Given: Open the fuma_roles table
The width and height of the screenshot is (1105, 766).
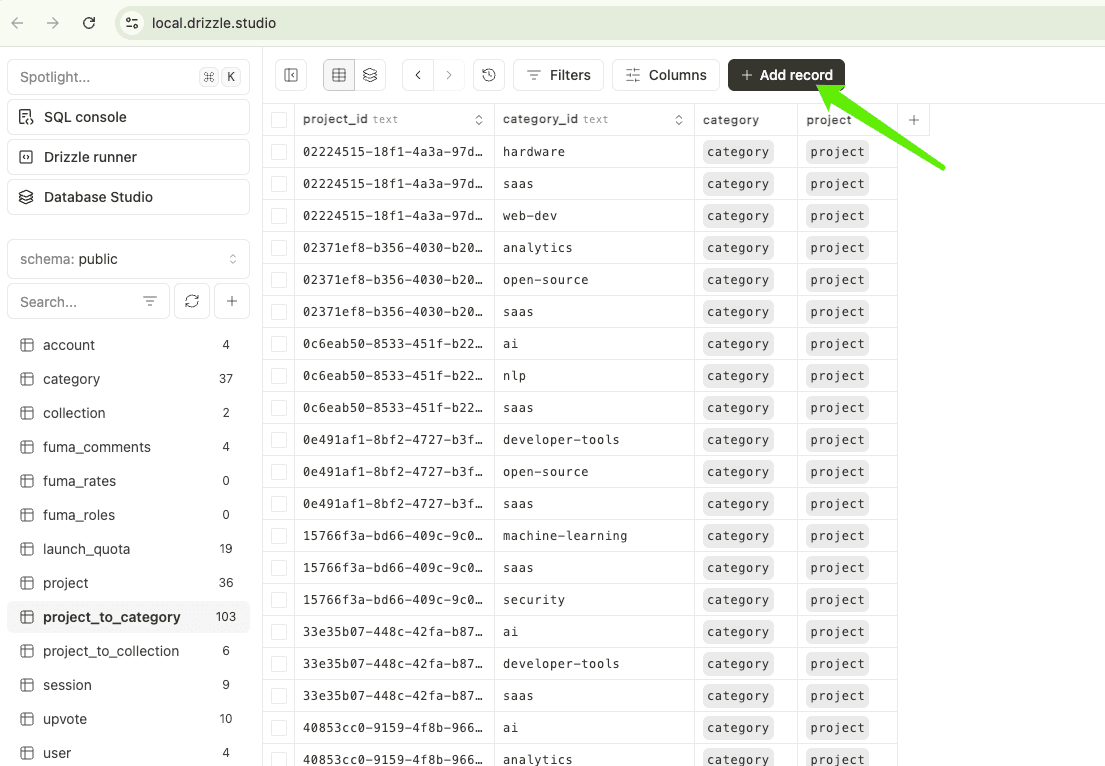Looking at the screenshot, I should tap(128, 515).
